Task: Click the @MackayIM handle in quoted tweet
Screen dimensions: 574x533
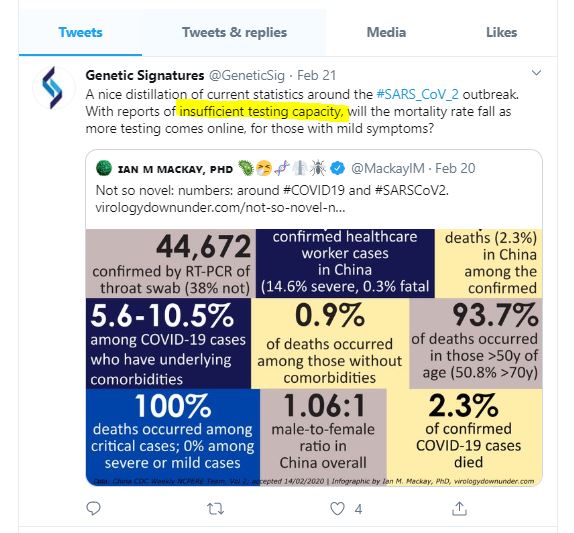Action: coord(388,168)
